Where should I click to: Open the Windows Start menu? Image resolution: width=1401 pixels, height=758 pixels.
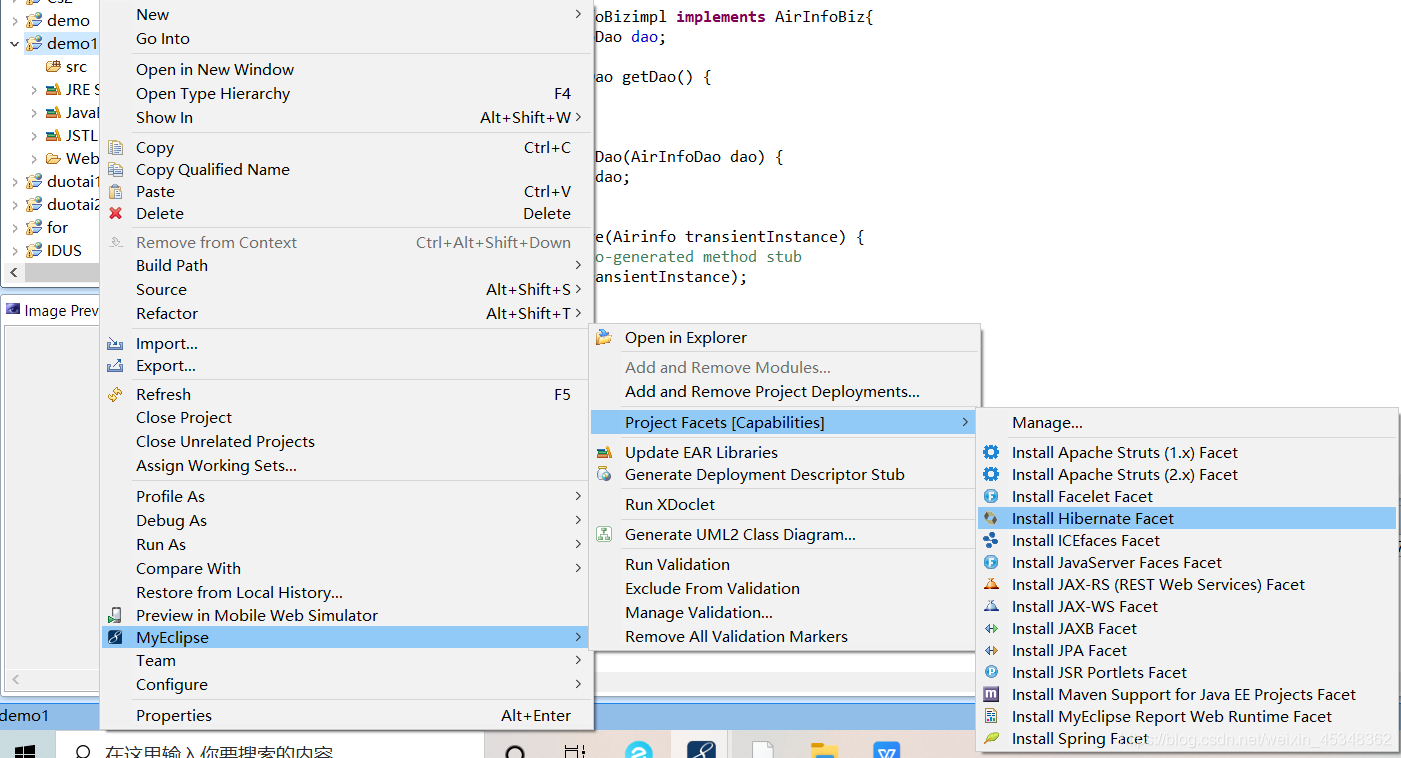click(x=23, y=750)
